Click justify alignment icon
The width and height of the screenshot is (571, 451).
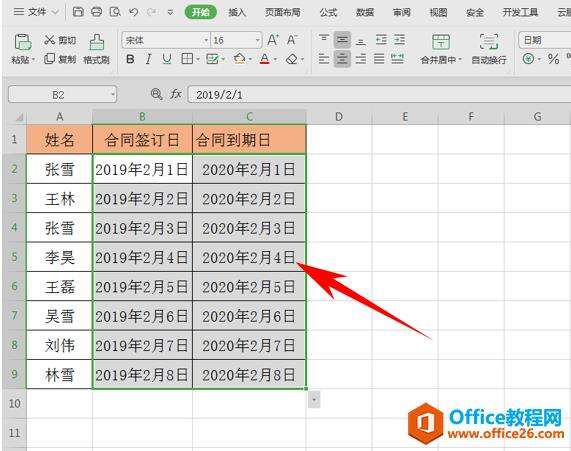379,59
